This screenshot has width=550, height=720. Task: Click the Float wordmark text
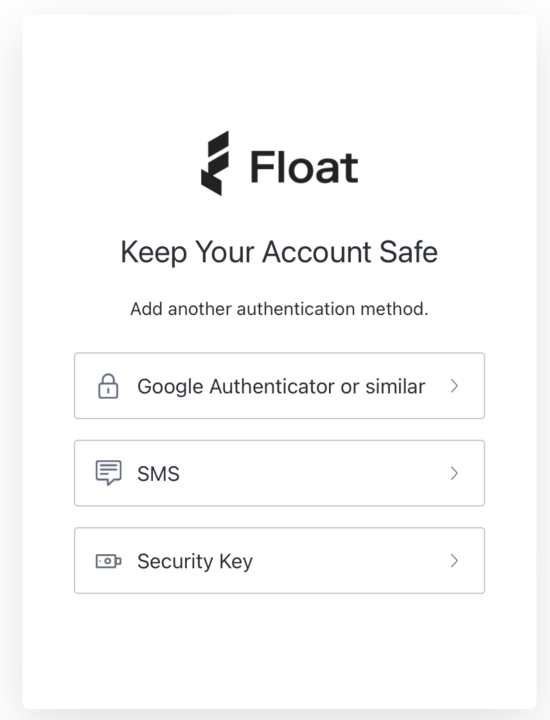click(x=304, y=167)
